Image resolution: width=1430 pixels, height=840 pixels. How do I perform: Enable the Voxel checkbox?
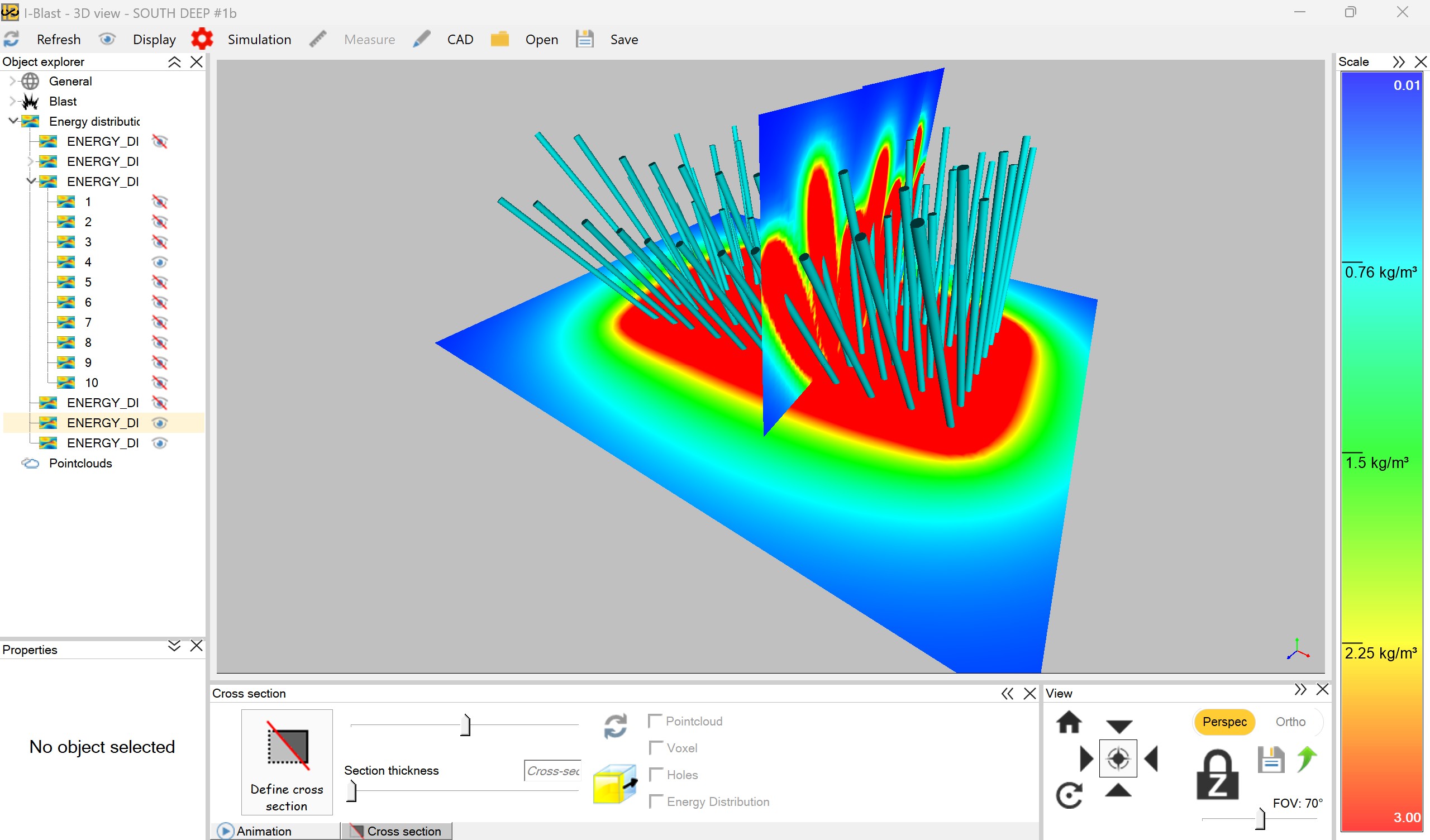(x=656, y=748)
